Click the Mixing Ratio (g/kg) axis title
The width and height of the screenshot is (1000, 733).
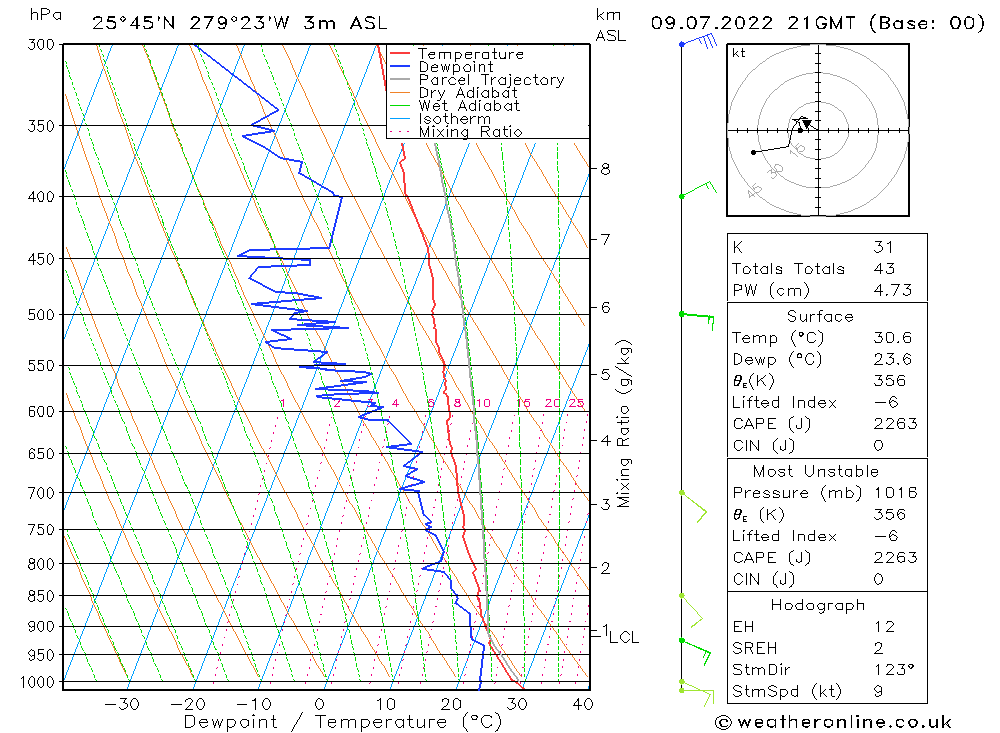click(x=623, y=424)
